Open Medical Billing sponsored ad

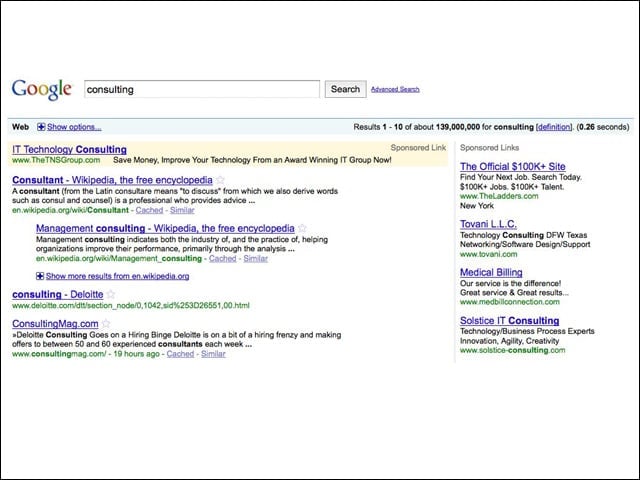[x=491, y=272]
